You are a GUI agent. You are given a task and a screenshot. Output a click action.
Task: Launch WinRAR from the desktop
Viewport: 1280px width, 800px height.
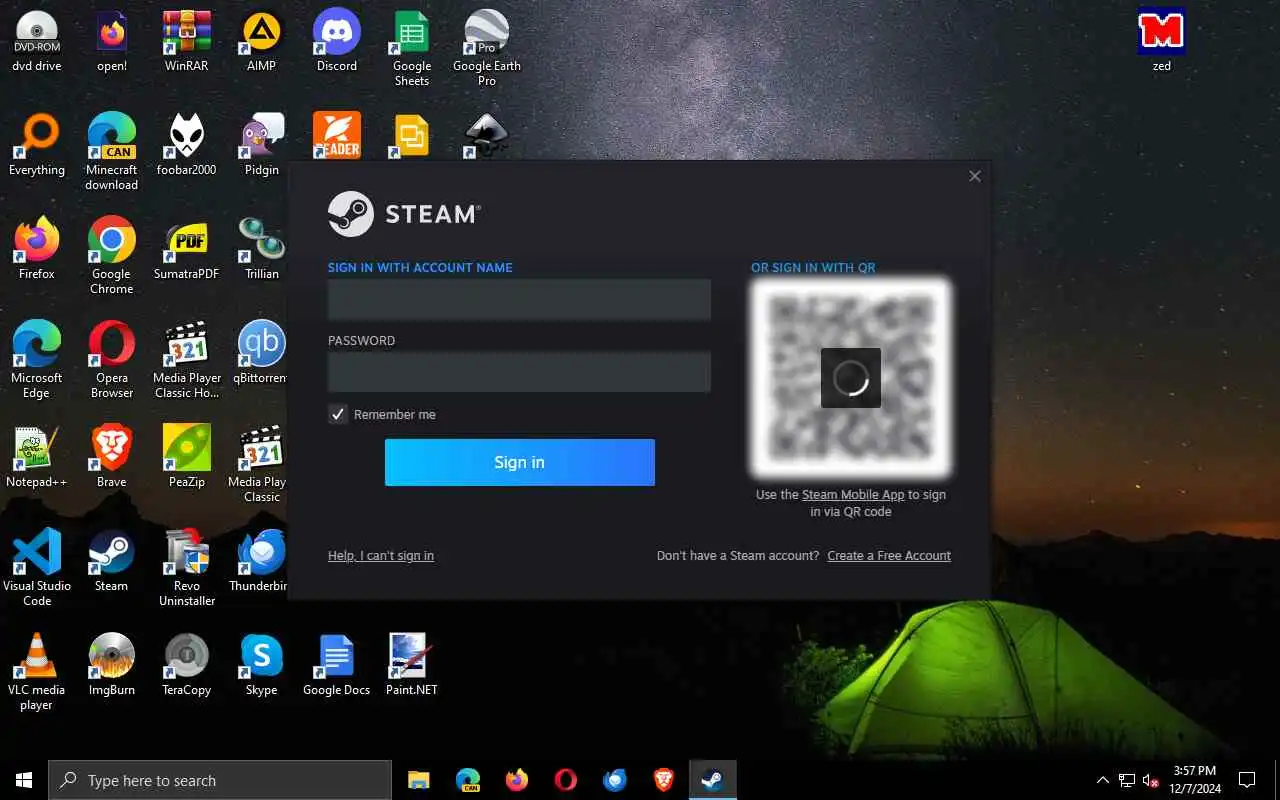pyautogui.click(x=187, y=42)
